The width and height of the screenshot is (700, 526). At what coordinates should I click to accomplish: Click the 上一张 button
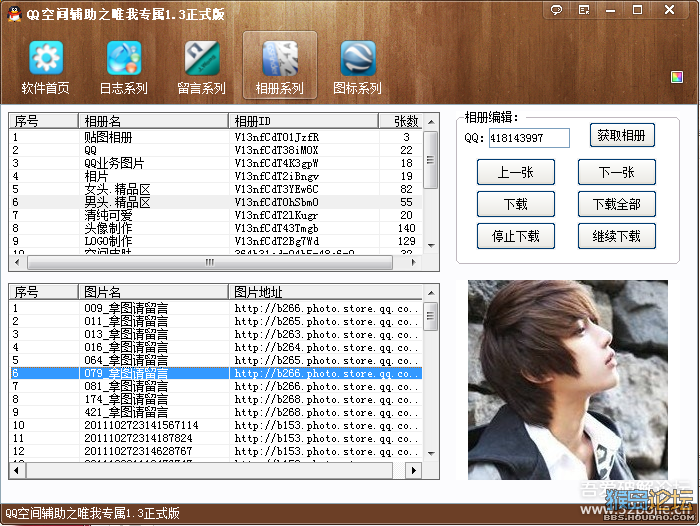[516, 172]
